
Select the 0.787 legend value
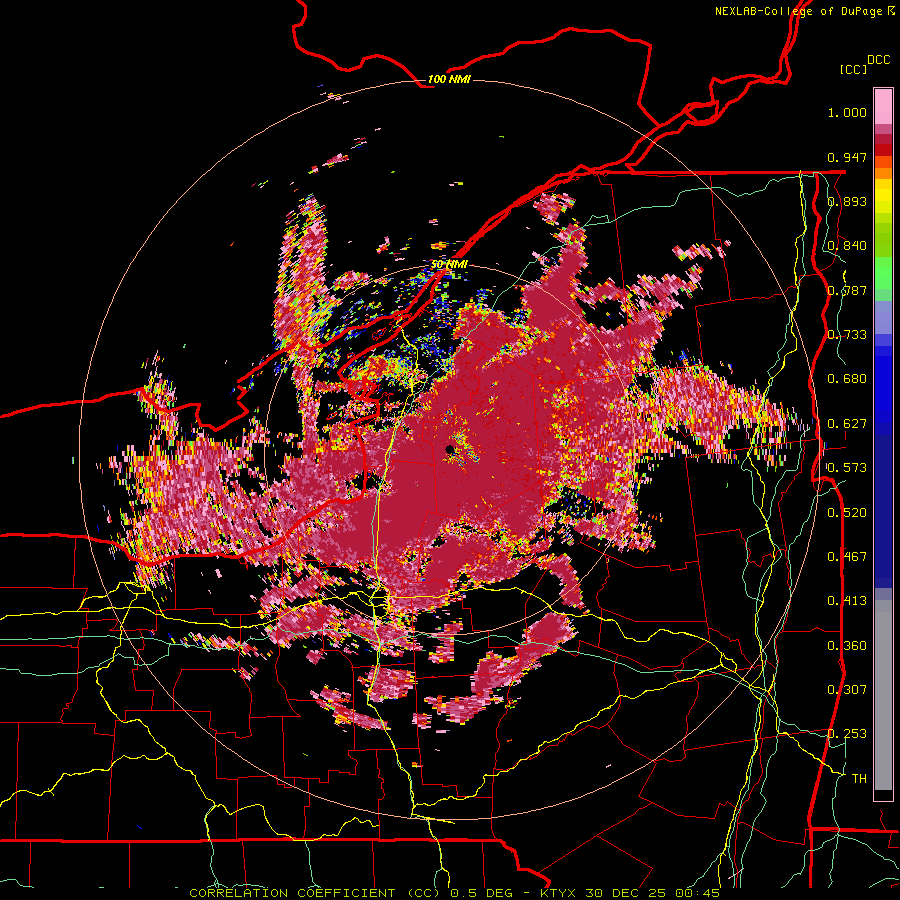(x=847, y=290)
